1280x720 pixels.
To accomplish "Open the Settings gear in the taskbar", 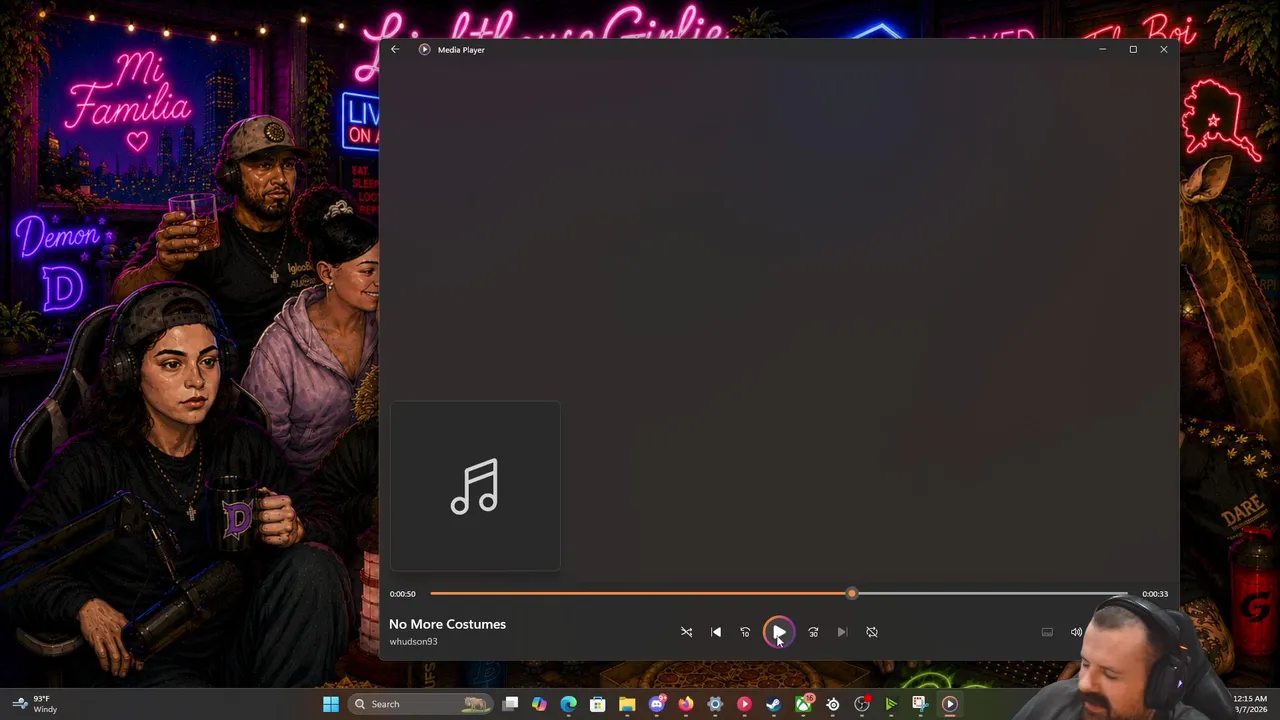I will pos(715,704).
